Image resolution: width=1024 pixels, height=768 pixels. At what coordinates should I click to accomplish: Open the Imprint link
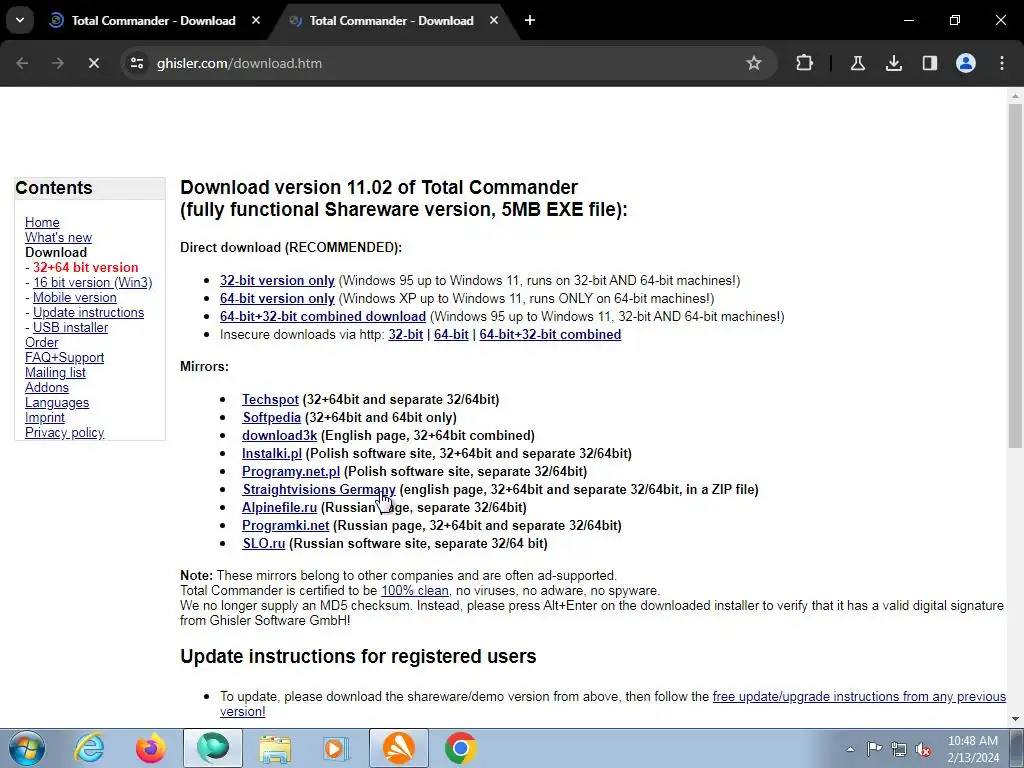click(44, 417)
